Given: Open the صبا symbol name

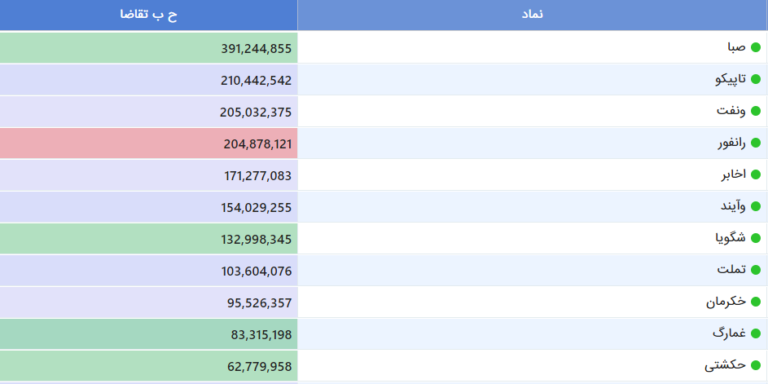Looking at the screenshot, I should tap(736, 48).
